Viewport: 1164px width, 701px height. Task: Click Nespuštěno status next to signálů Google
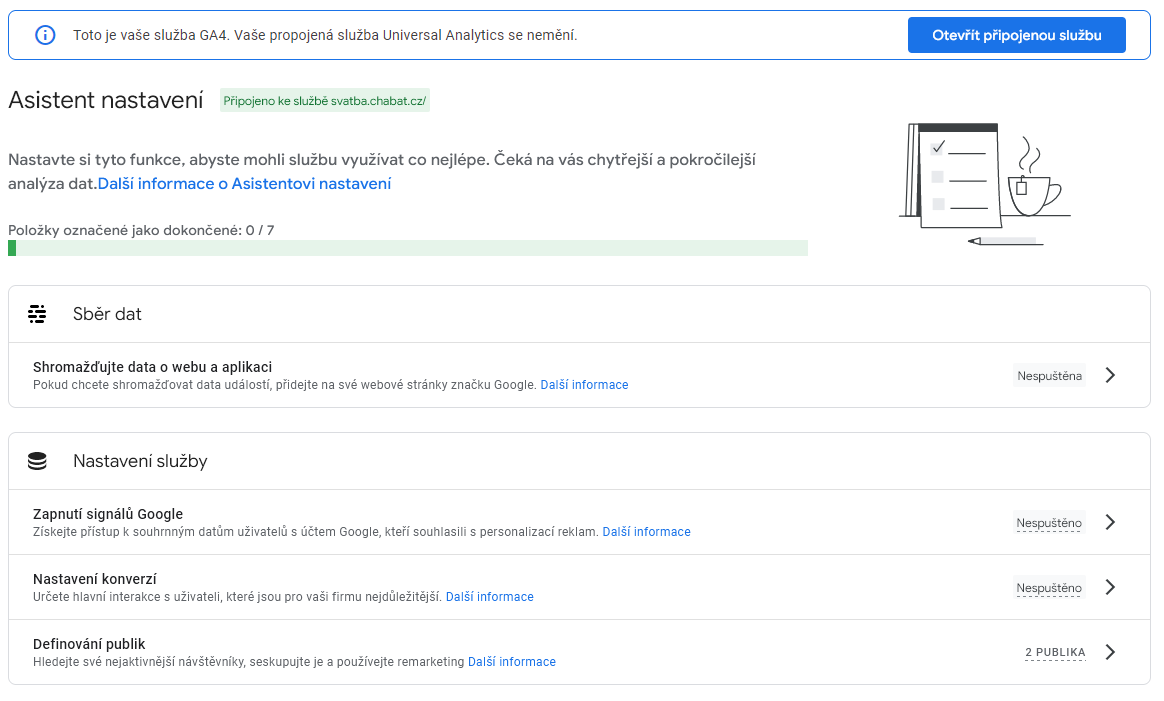click(x=1049, y=523)
